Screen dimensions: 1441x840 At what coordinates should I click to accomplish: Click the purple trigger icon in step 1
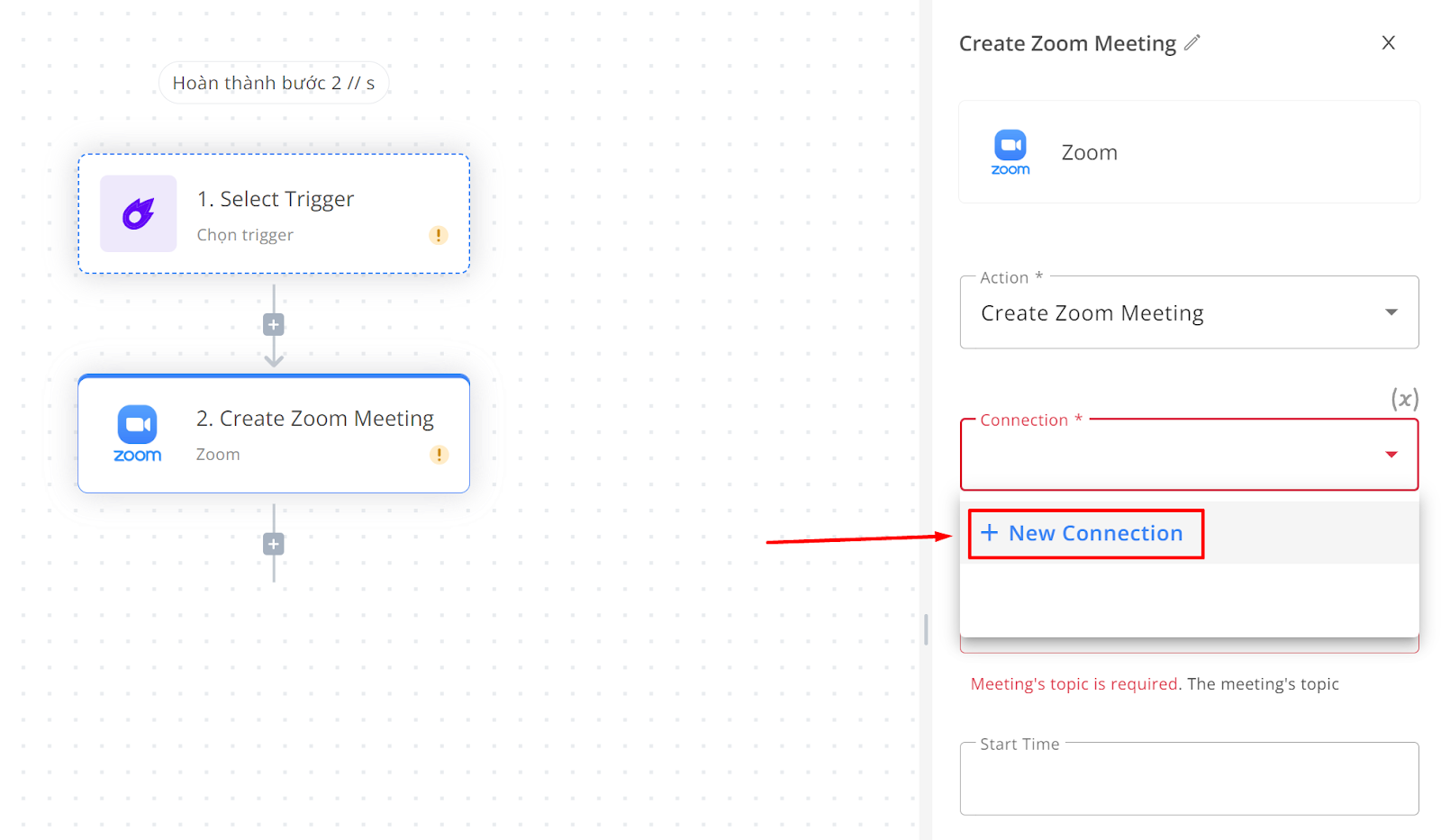coord(138,213)
